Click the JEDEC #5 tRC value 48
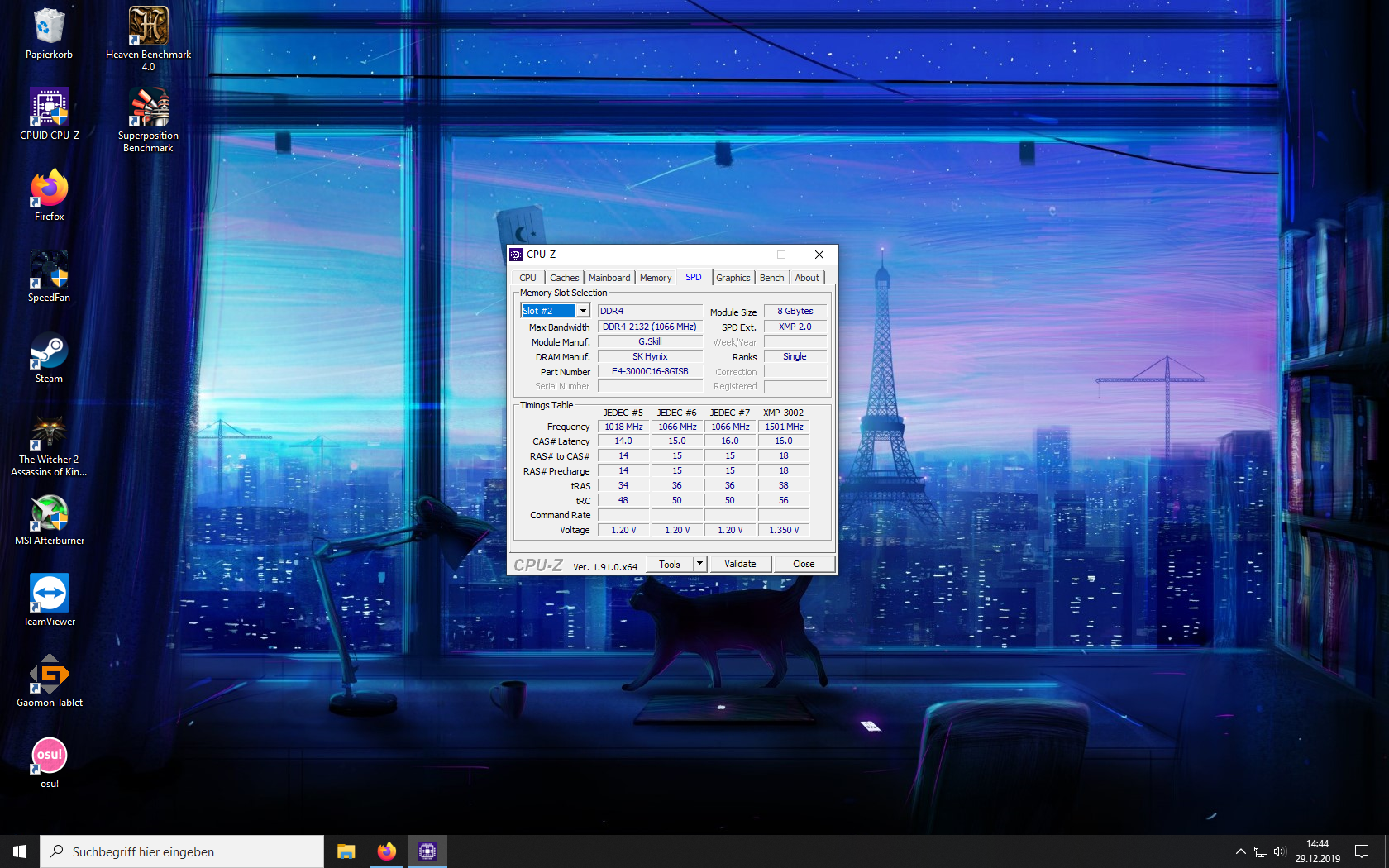Screen dimensions: 1389x868 (623, 500)
